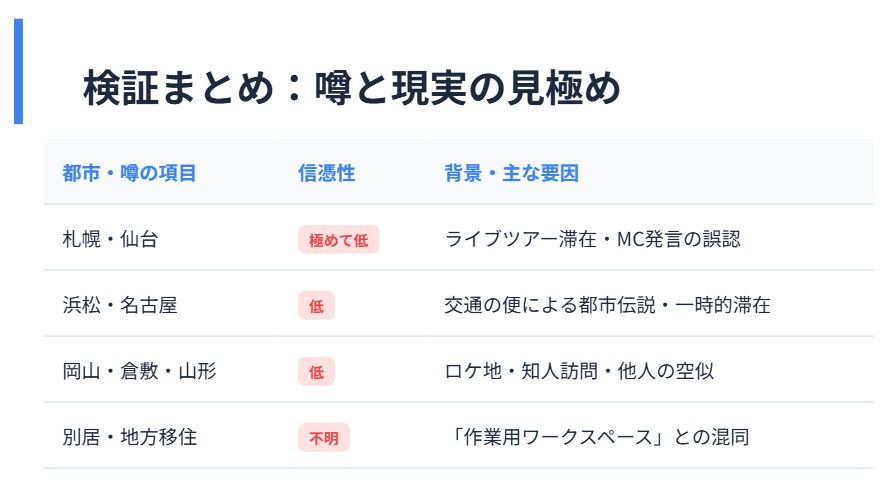Click the 背景・主な要因 column header
Screen dimensions: 895x497
(x=512, y=173)
